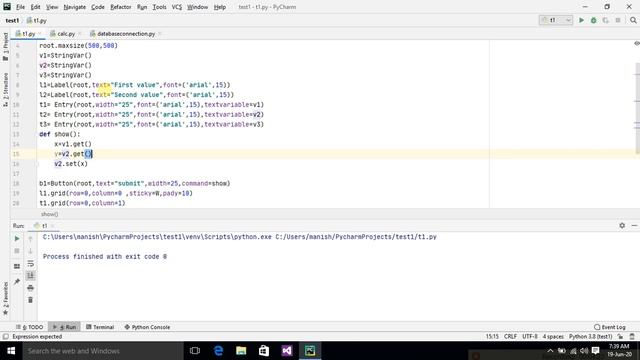Viewport: 640px width, 360px height.
Task: Go to line via 15:15 indicator
Action: pos(492,337)
